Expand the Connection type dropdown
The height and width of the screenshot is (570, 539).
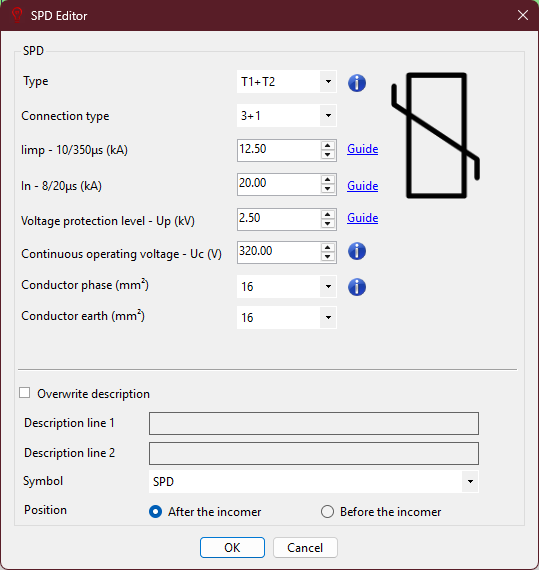tap(286, 116)
